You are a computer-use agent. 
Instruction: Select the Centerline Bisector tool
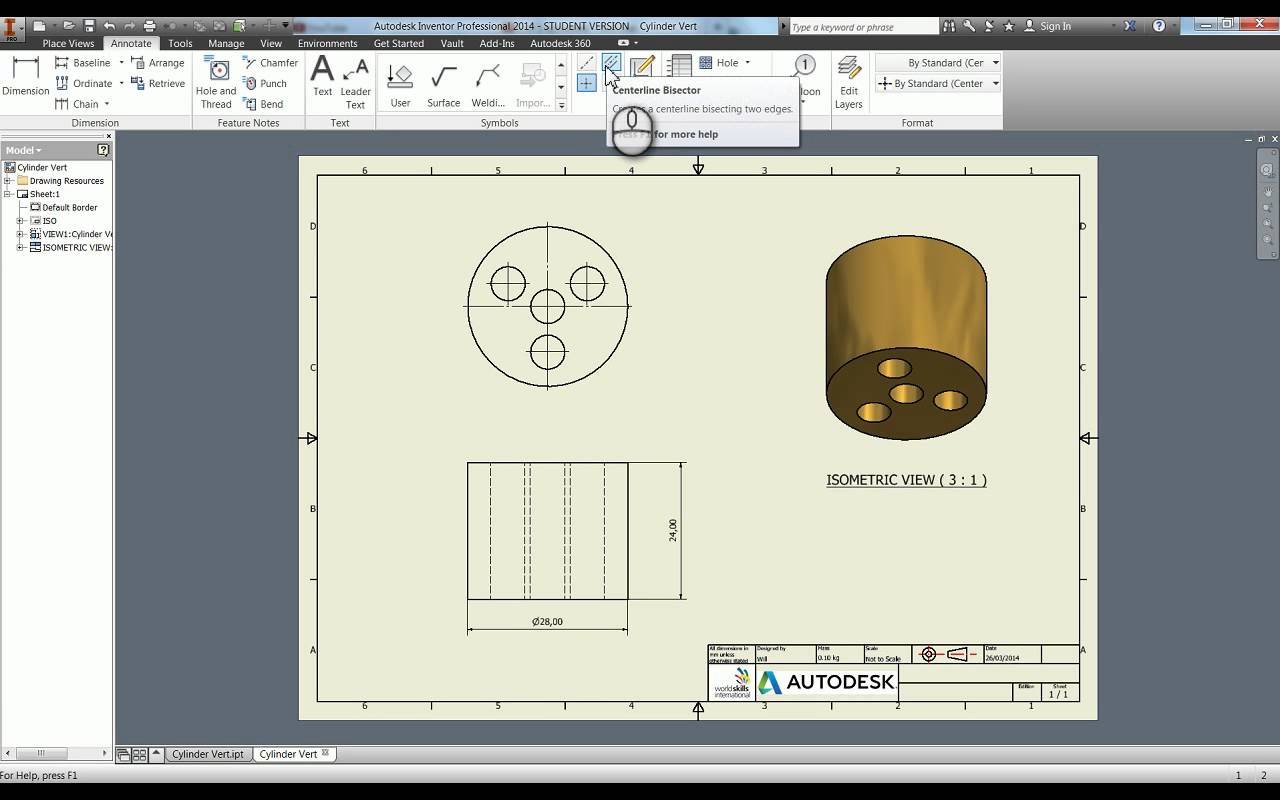pos(611,62)
